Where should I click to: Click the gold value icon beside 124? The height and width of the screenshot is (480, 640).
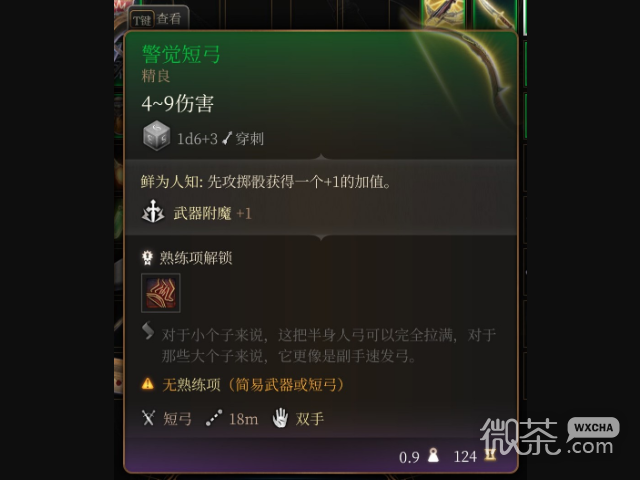point(490,455)
